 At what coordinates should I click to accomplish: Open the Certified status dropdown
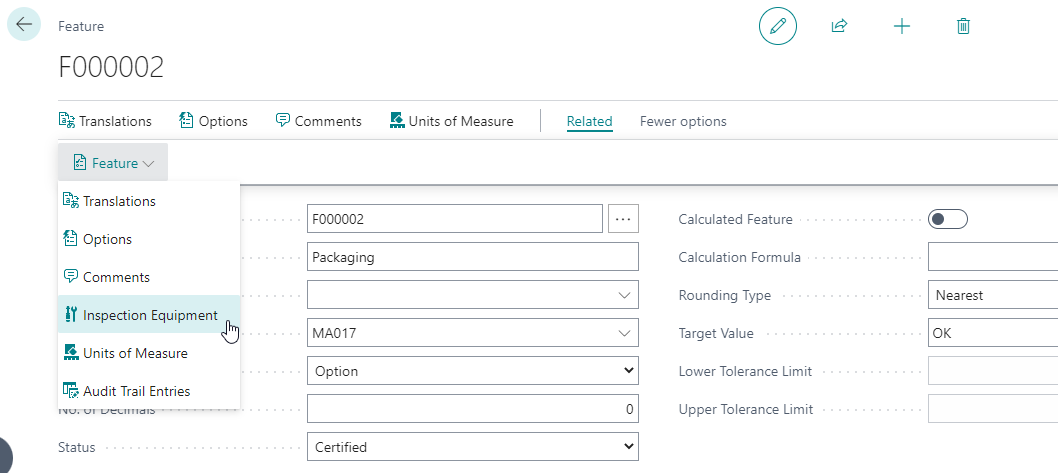472,447
